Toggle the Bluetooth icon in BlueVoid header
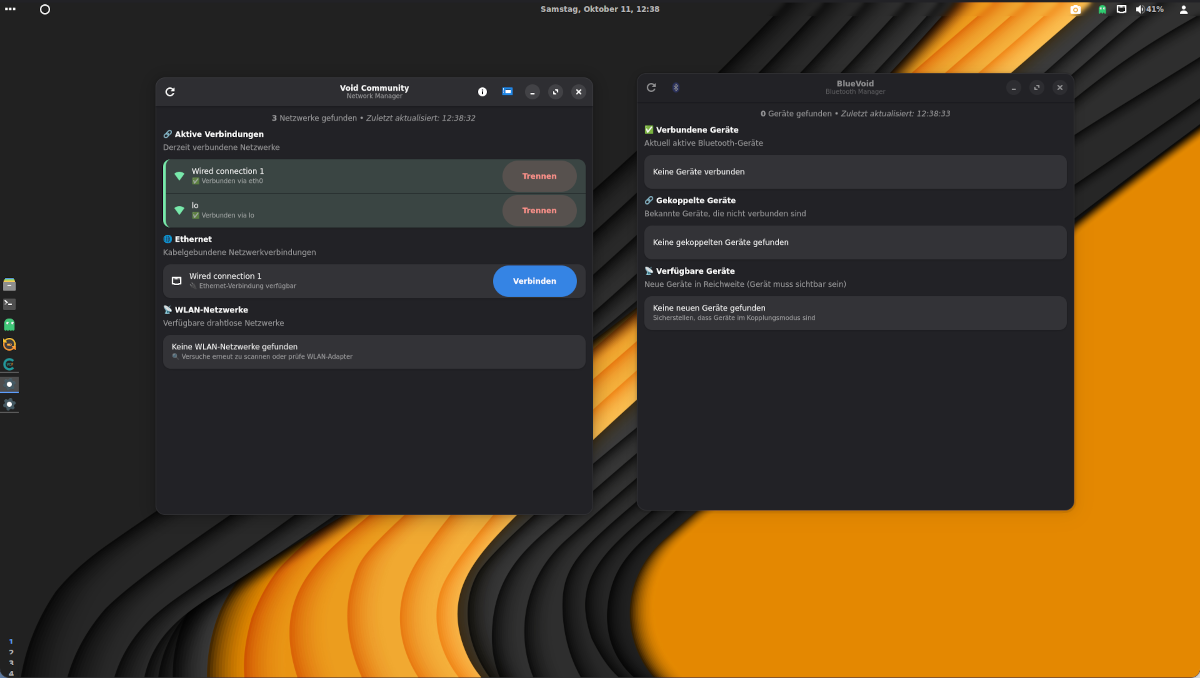This screenshot has height=678, width=1200. click(x=675, y=88)
